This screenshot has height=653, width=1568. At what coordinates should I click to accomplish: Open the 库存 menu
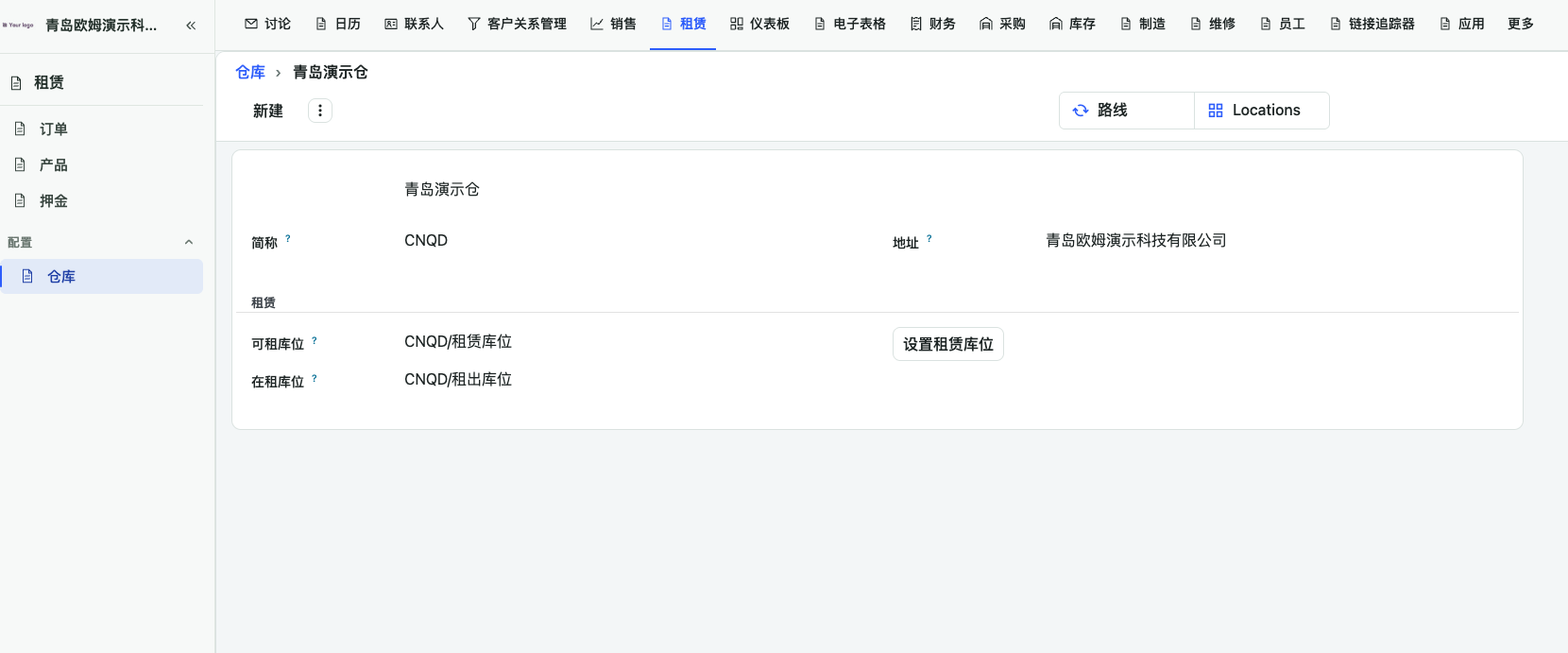(1072, 24)
